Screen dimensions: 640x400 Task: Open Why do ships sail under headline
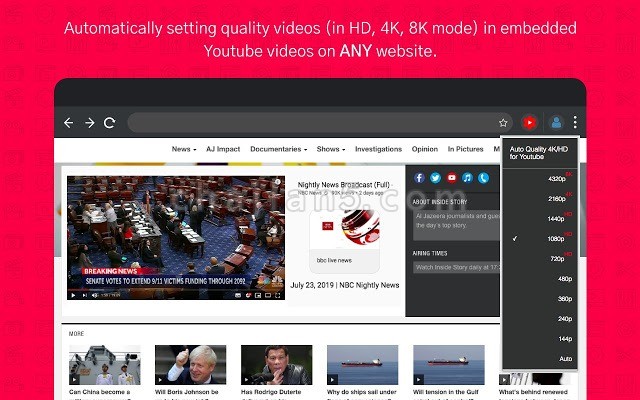pos(362,392)
